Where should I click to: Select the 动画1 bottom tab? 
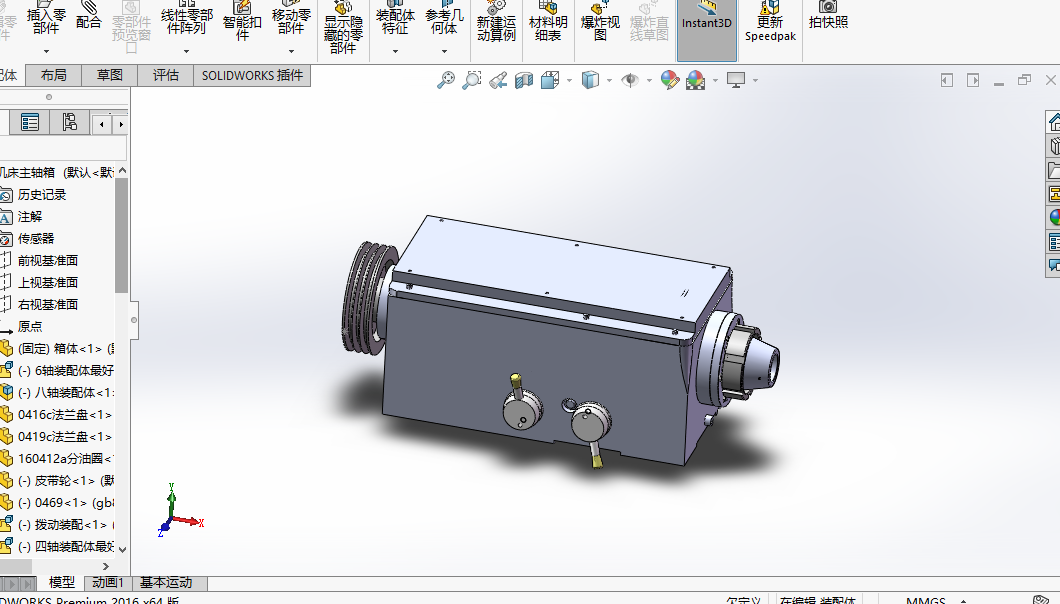tap(108, 582)
